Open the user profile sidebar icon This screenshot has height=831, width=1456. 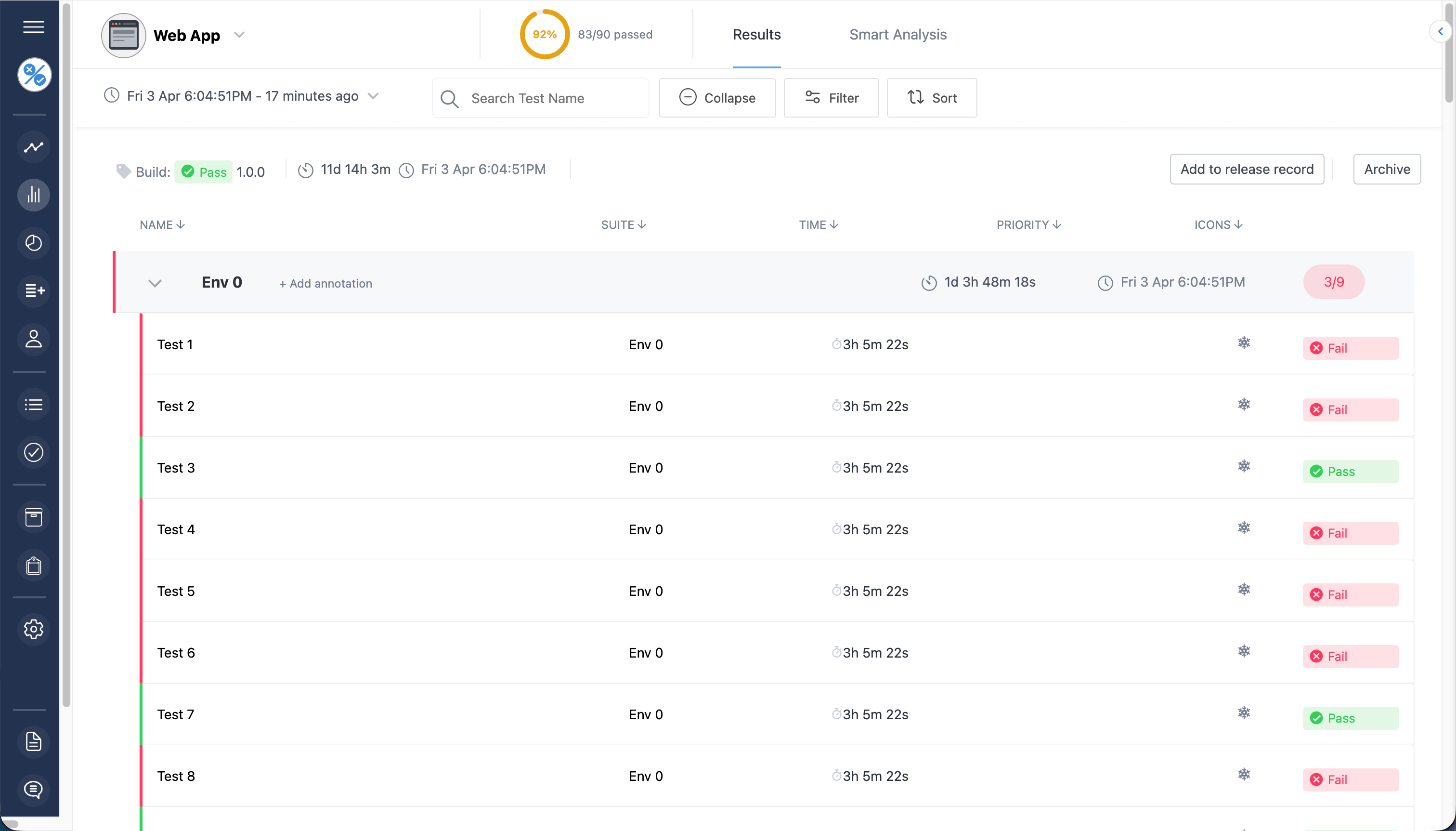point(34,339)
